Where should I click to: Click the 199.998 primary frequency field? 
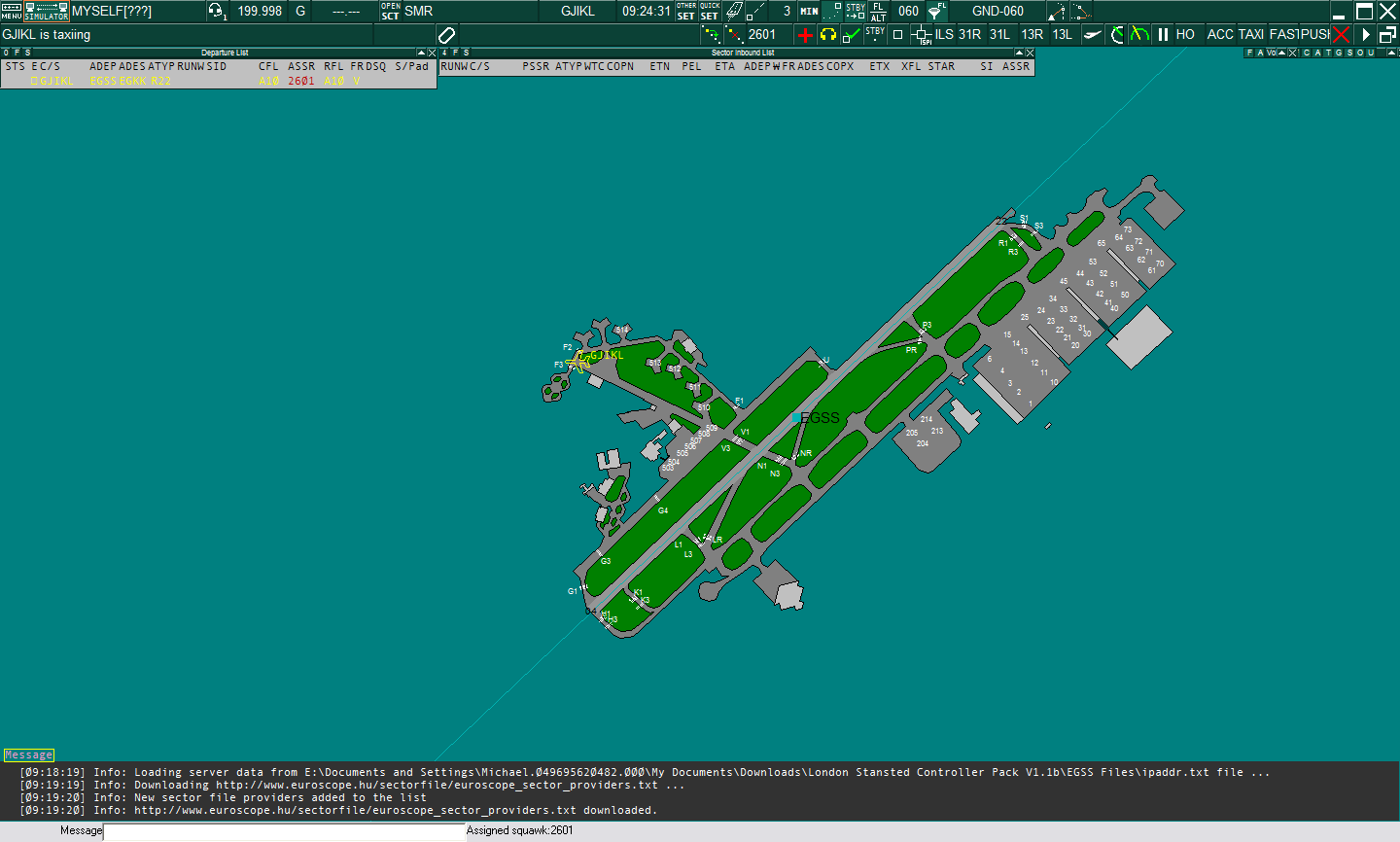260,11
